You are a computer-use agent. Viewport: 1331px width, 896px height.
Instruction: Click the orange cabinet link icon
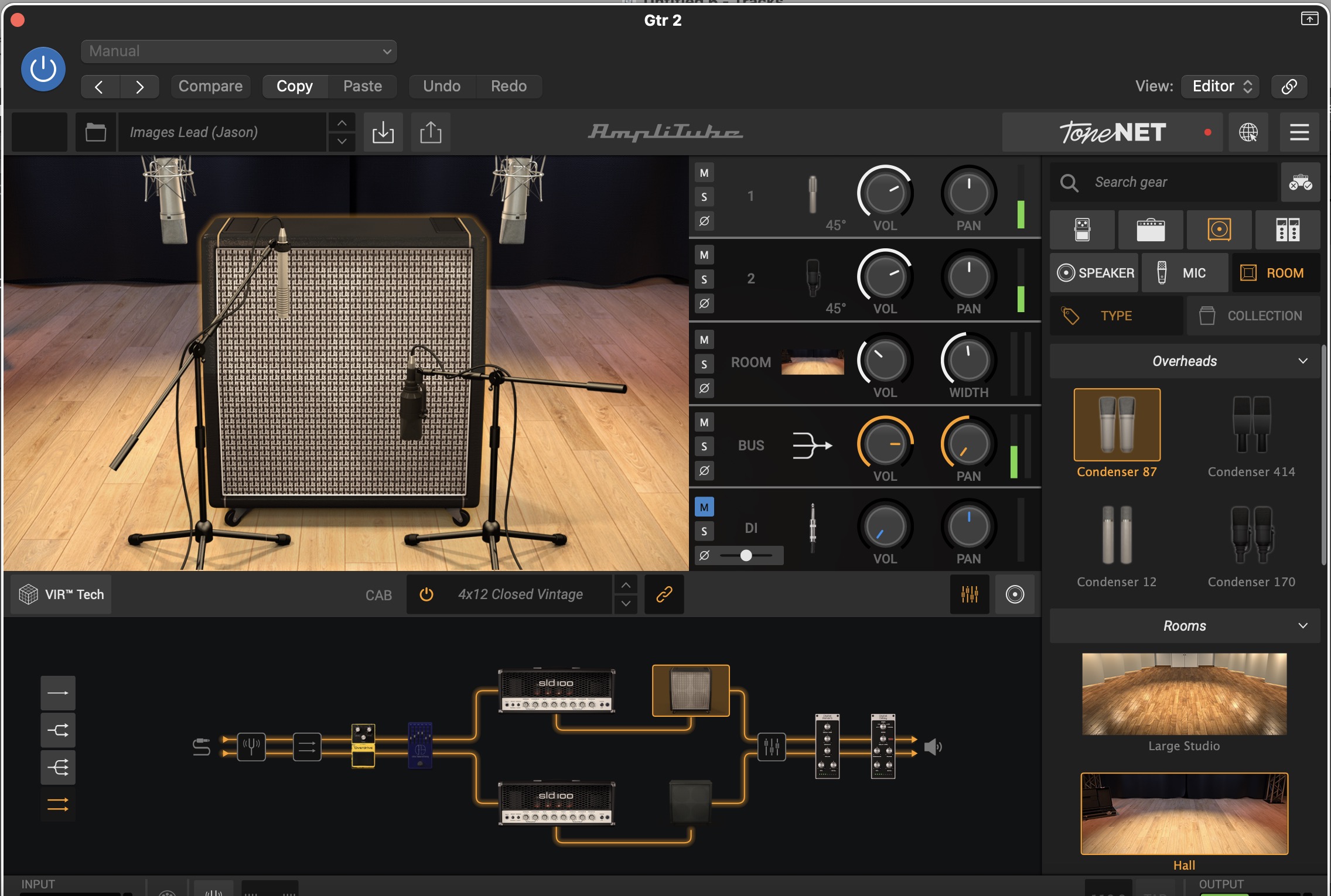(x=664, y=594)
